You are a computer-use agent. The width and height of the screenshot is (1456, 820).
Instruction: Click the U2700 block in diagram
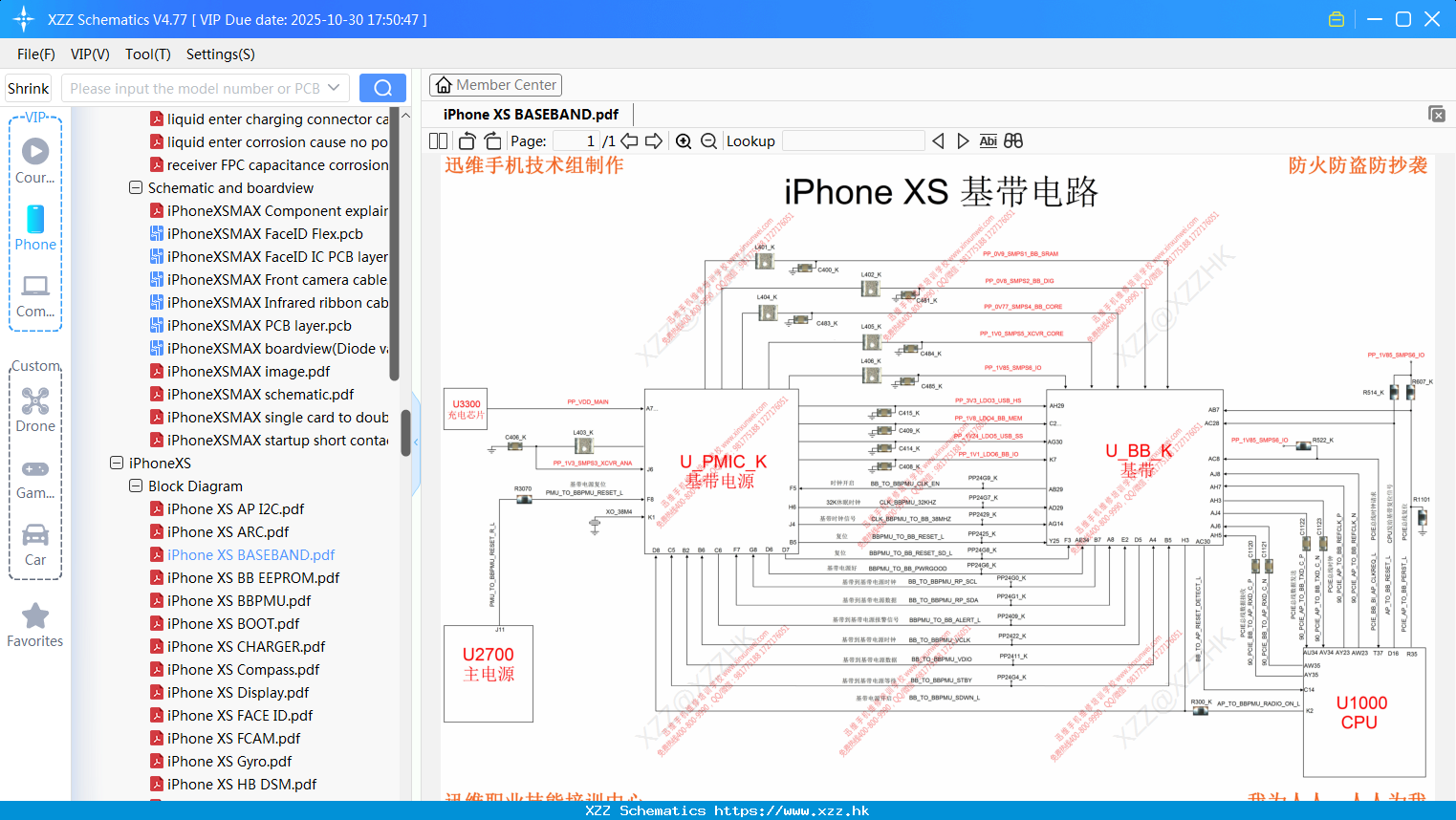[x=489, y=674]
